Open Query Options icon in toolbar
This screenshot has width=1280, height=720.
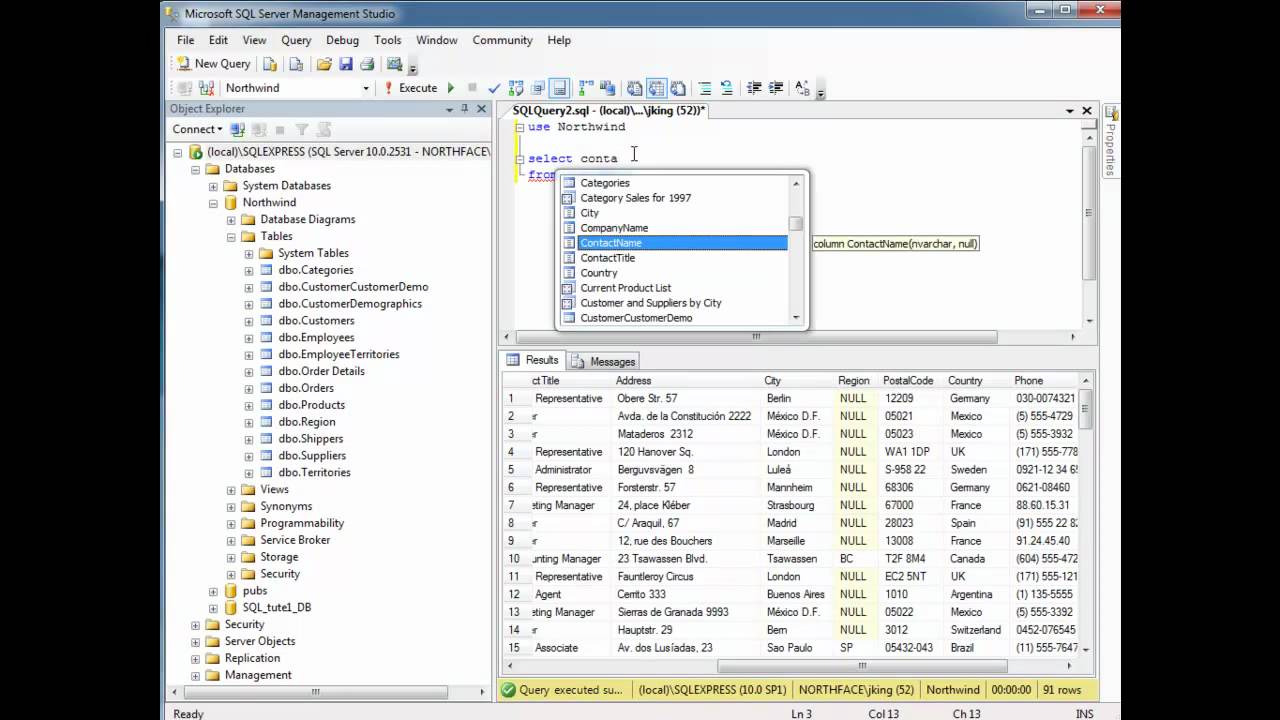tap(538, 88)
